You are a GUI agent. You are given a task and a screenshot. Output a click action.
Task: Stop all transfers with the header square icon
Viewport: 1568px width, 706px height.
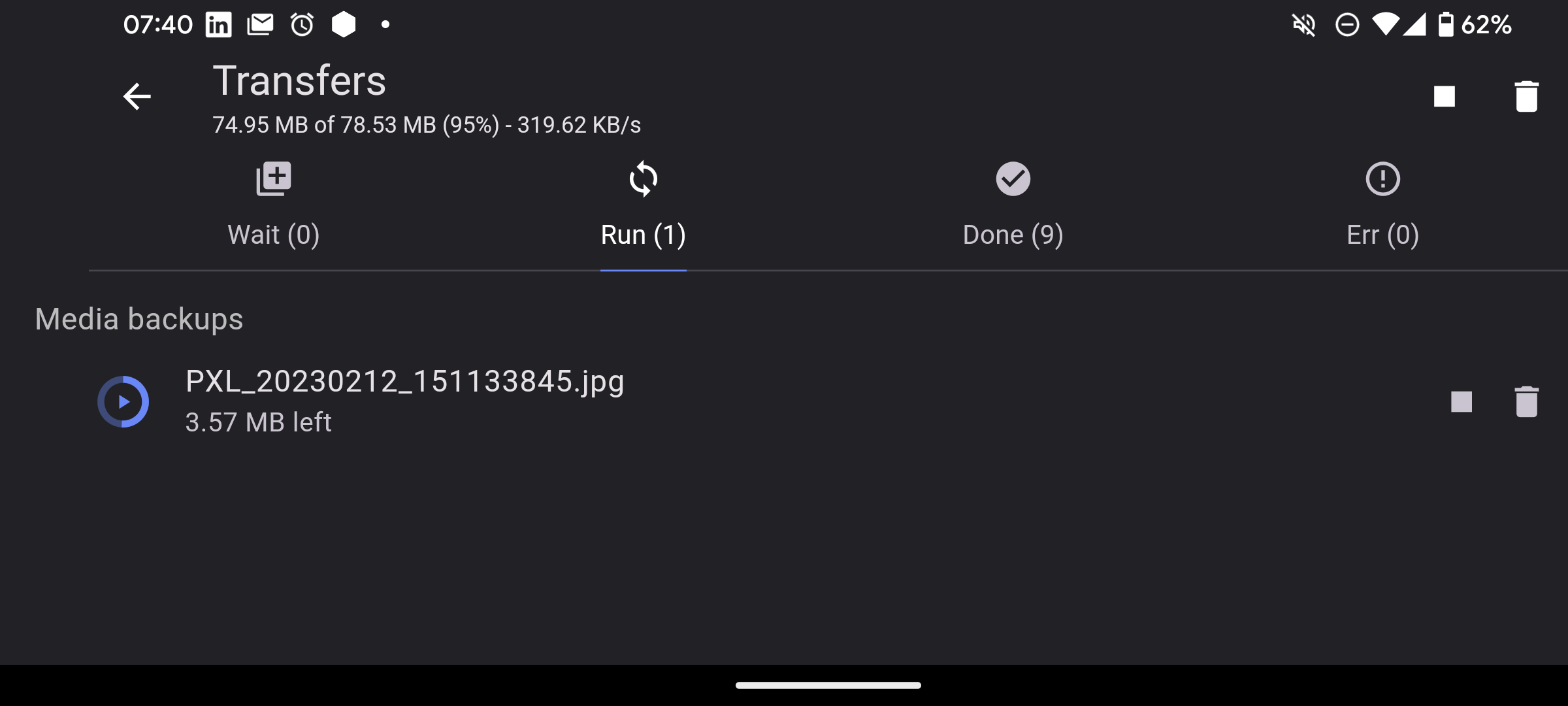click(1445, 97)
